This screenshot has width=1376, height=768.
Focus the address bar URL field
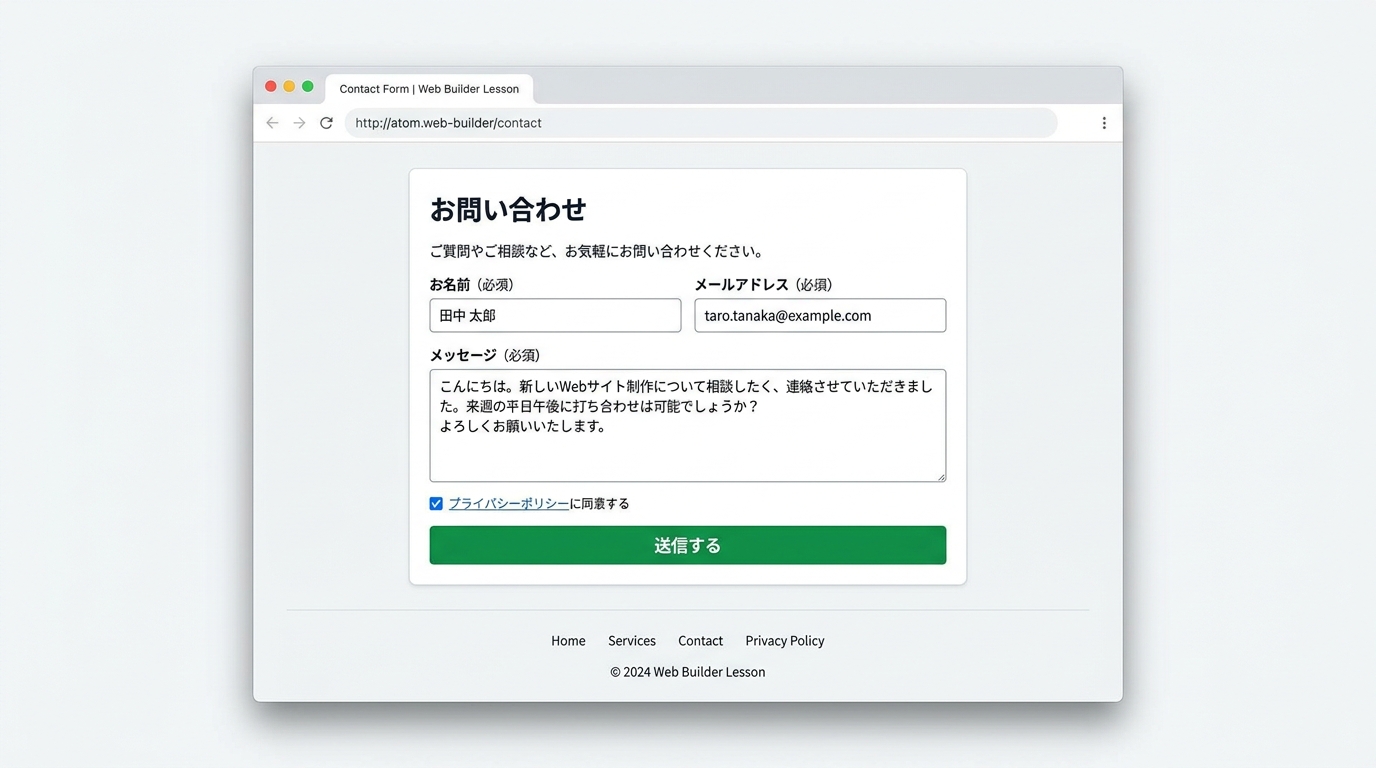click(x=700, y=123)
